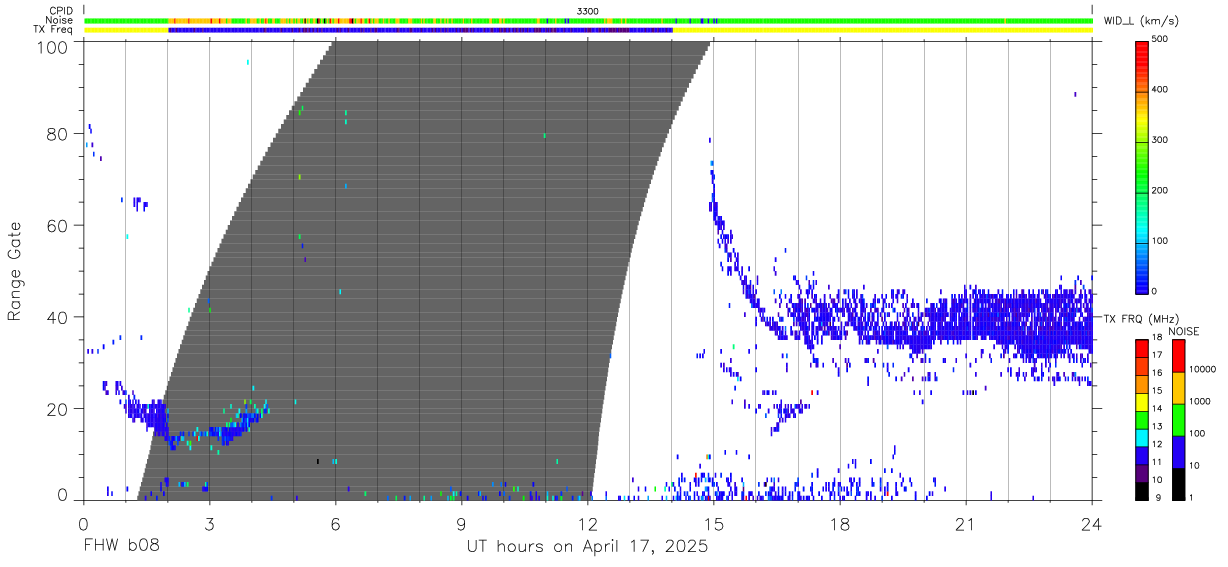
Task: Click the x-axis tick label 12
Action: click(x=587, y=523)
